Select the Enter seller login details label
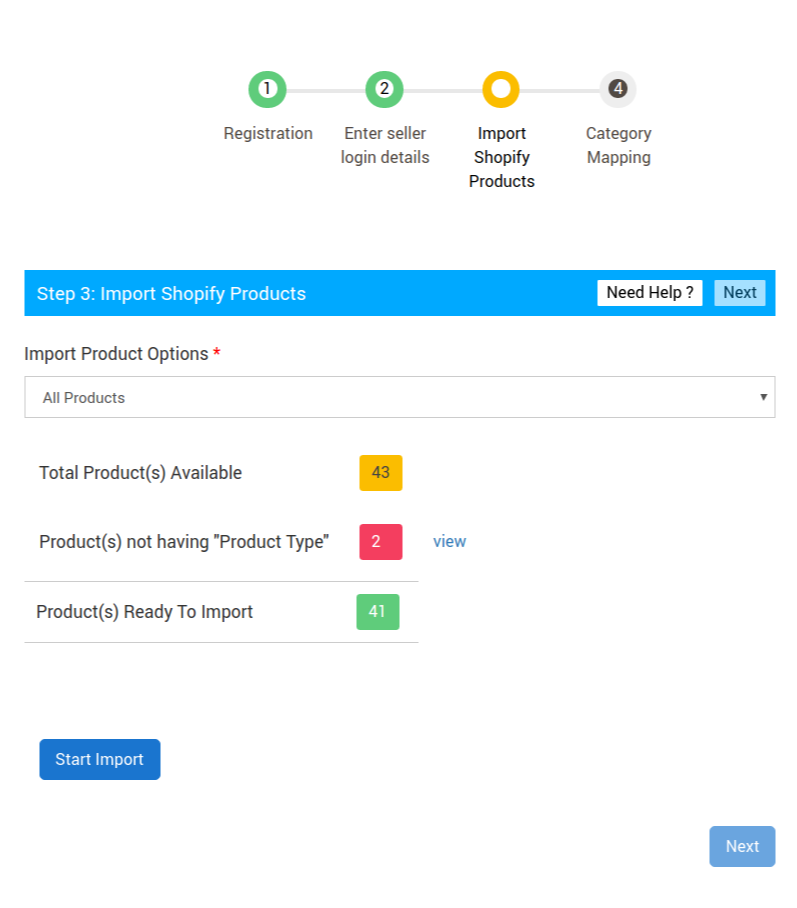 tap(385, 145)
